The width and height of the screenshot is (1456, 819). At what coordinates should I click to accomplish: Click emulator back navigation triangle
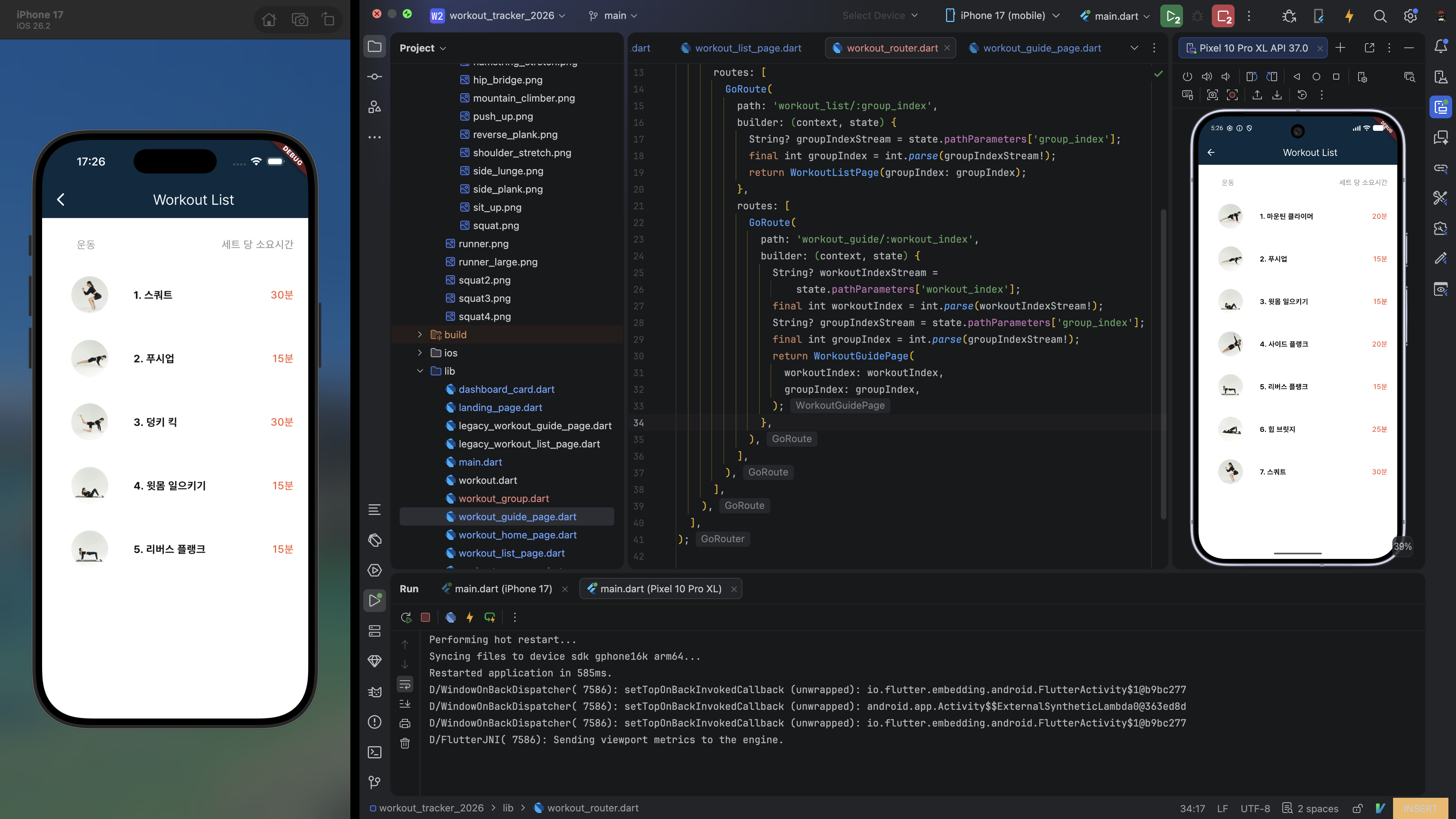point(1297,77)
